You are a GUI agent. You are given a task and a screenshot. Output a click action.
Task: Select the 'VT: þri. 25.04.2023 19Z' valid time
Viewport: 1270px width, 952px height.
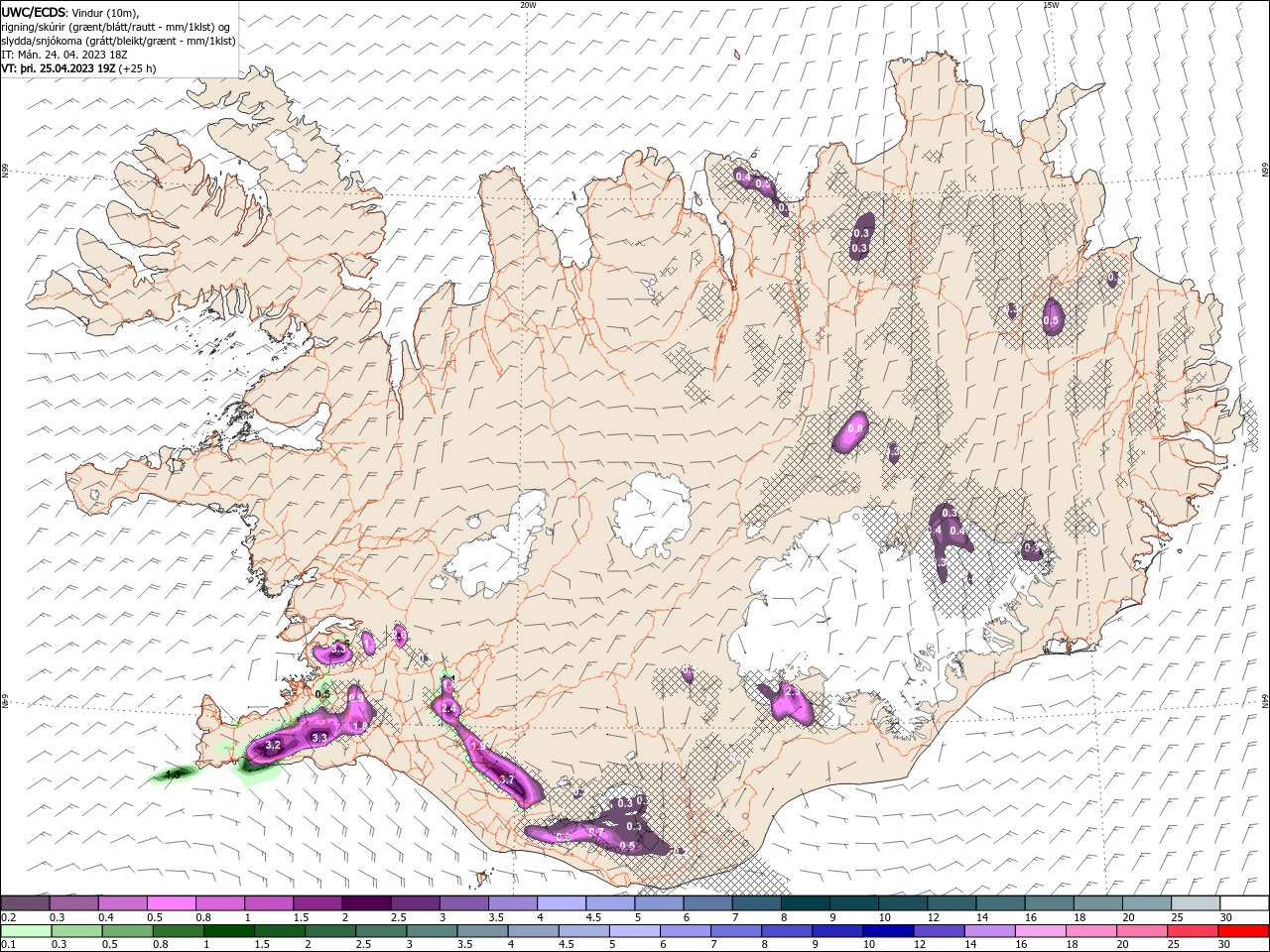click(59, 68)
